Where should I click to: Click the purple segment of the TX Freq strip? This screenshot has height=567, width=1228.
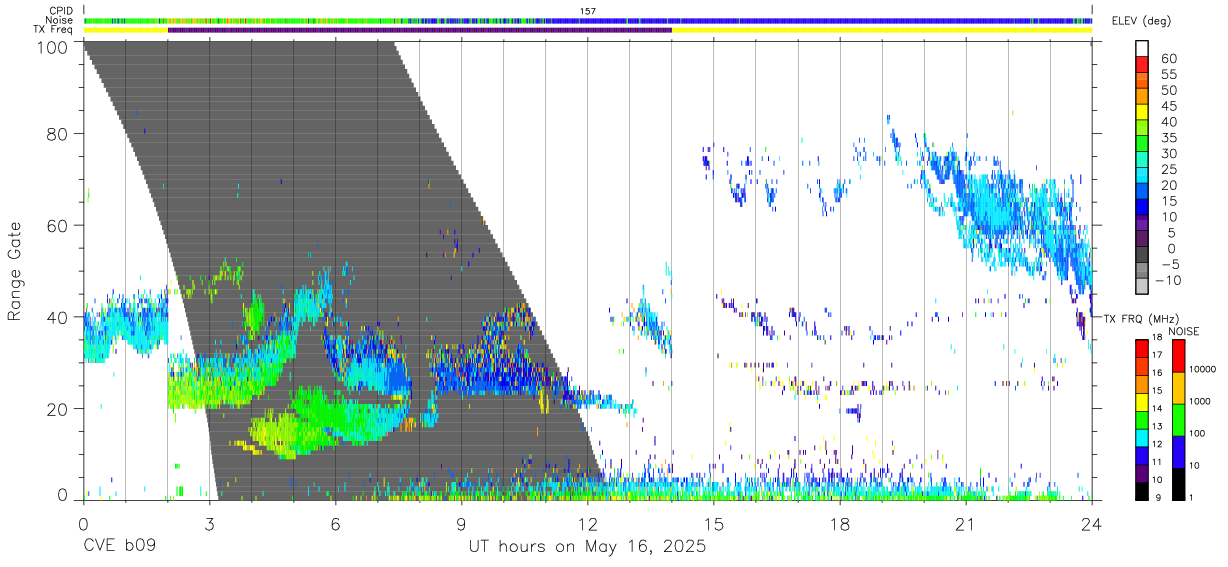pos(420,30)
